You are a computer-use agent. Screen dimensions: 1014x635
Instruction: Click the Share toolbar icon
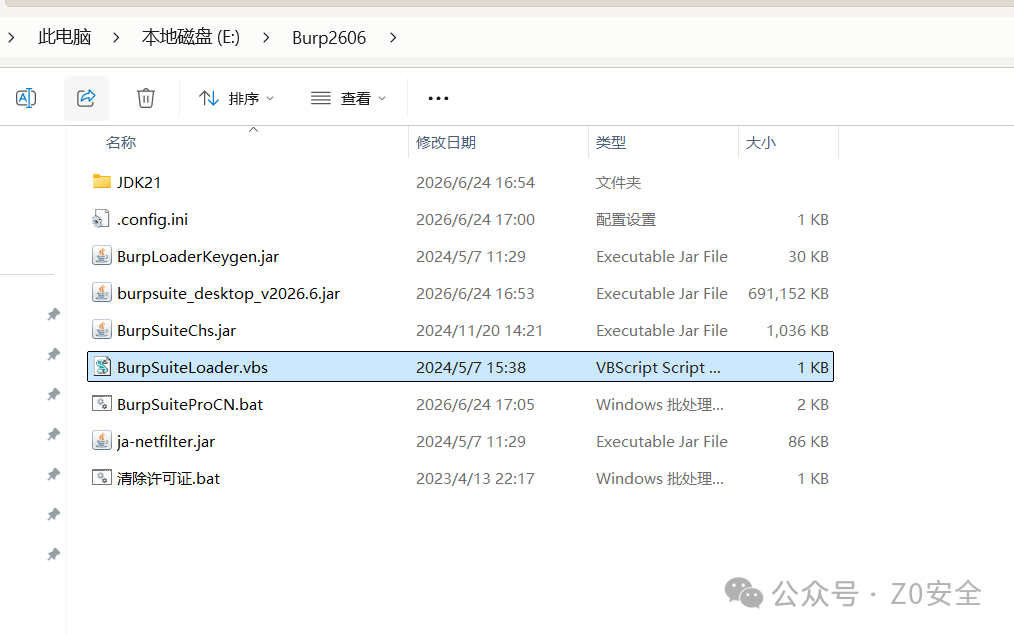[86, 98]
